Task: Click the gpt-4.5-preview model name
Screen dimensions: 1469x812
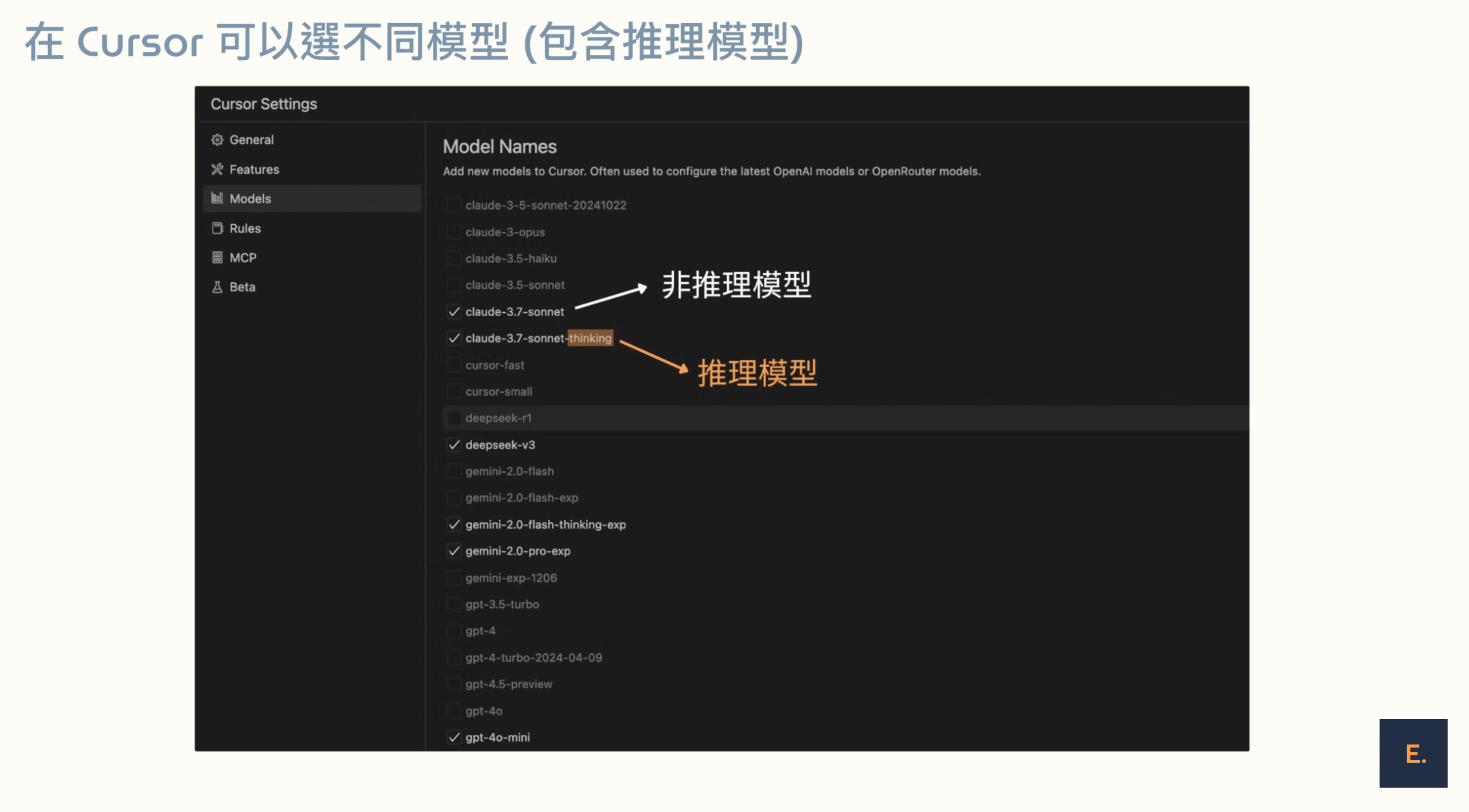Action: [x=509, y=684]
